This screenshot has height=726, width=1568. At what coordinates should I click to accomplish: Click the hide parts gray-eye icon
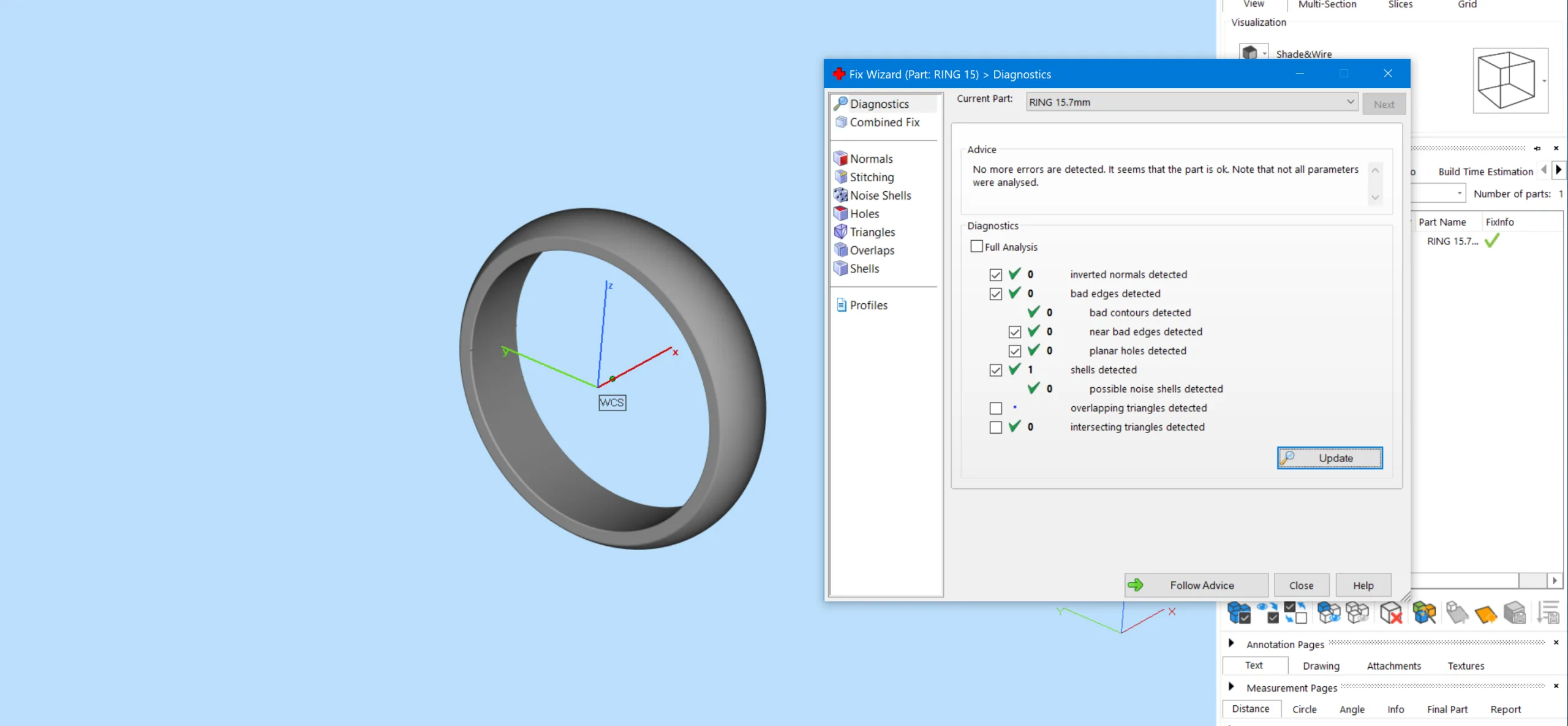tap(1357, 612)
